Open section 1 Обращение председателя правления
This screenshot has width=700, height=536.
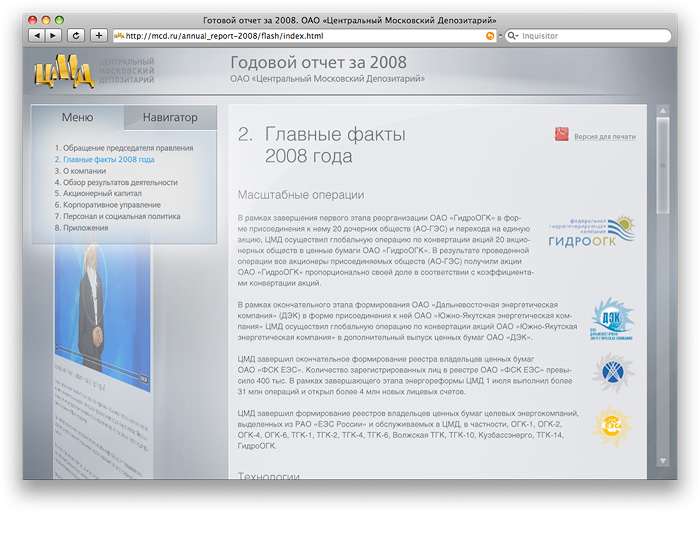(124, 148)
